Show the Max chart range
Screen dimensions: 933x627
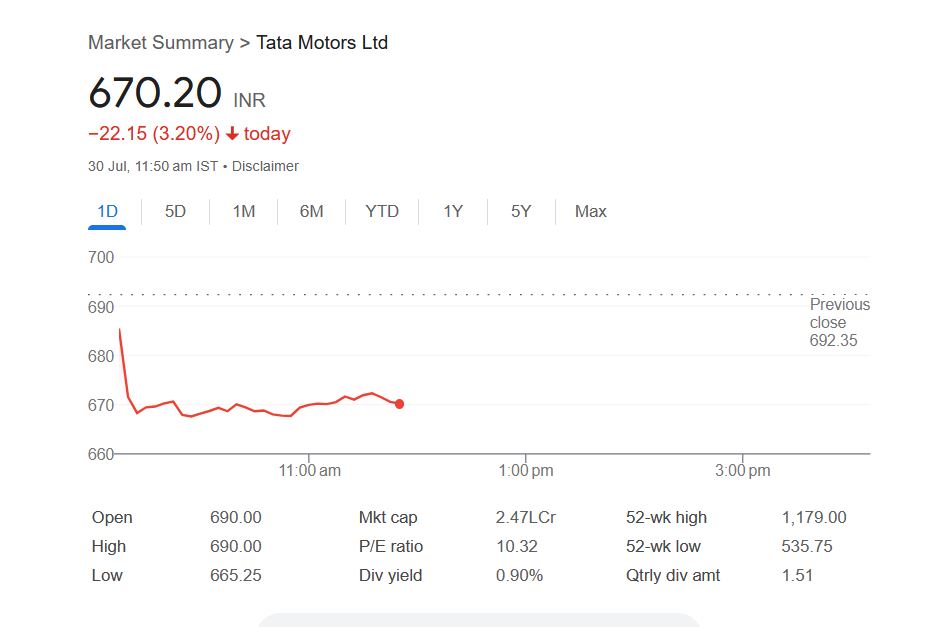[590, 211]
